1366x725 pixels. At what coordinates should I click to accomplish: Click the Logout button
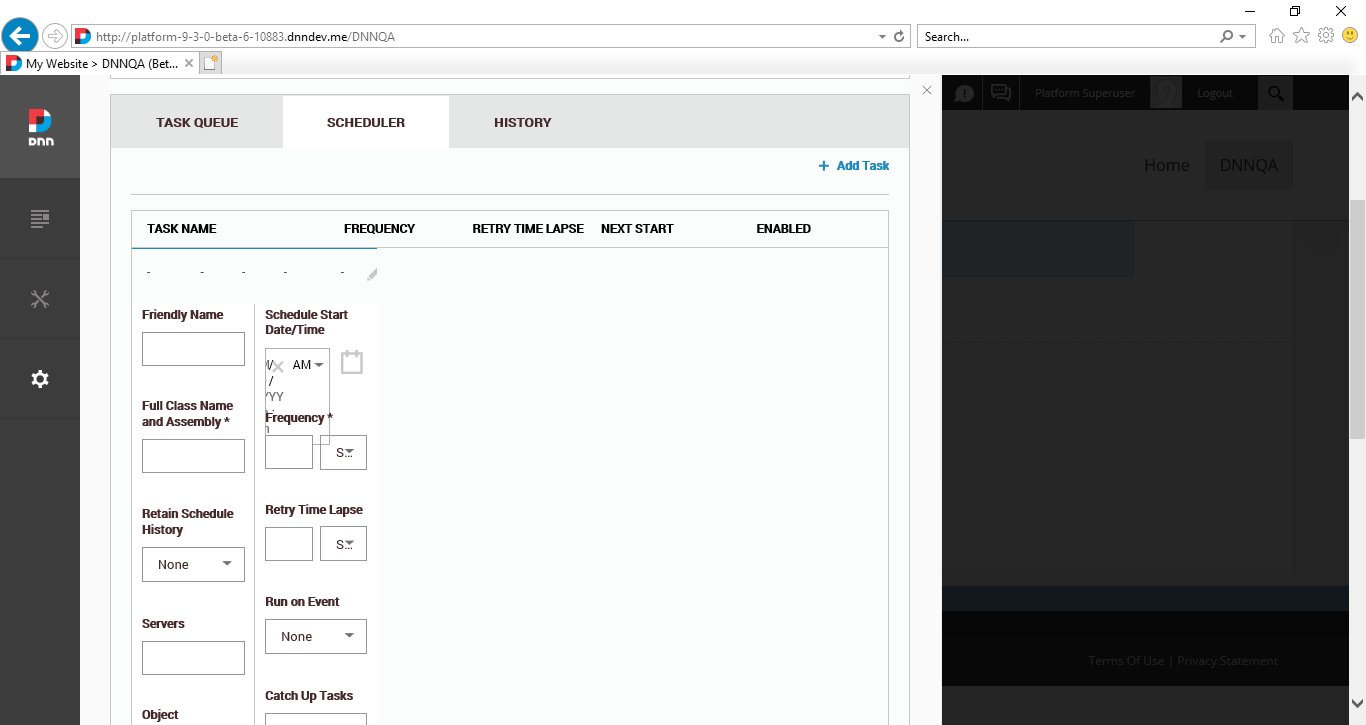pyautogui.click(x=1214, y=91)
